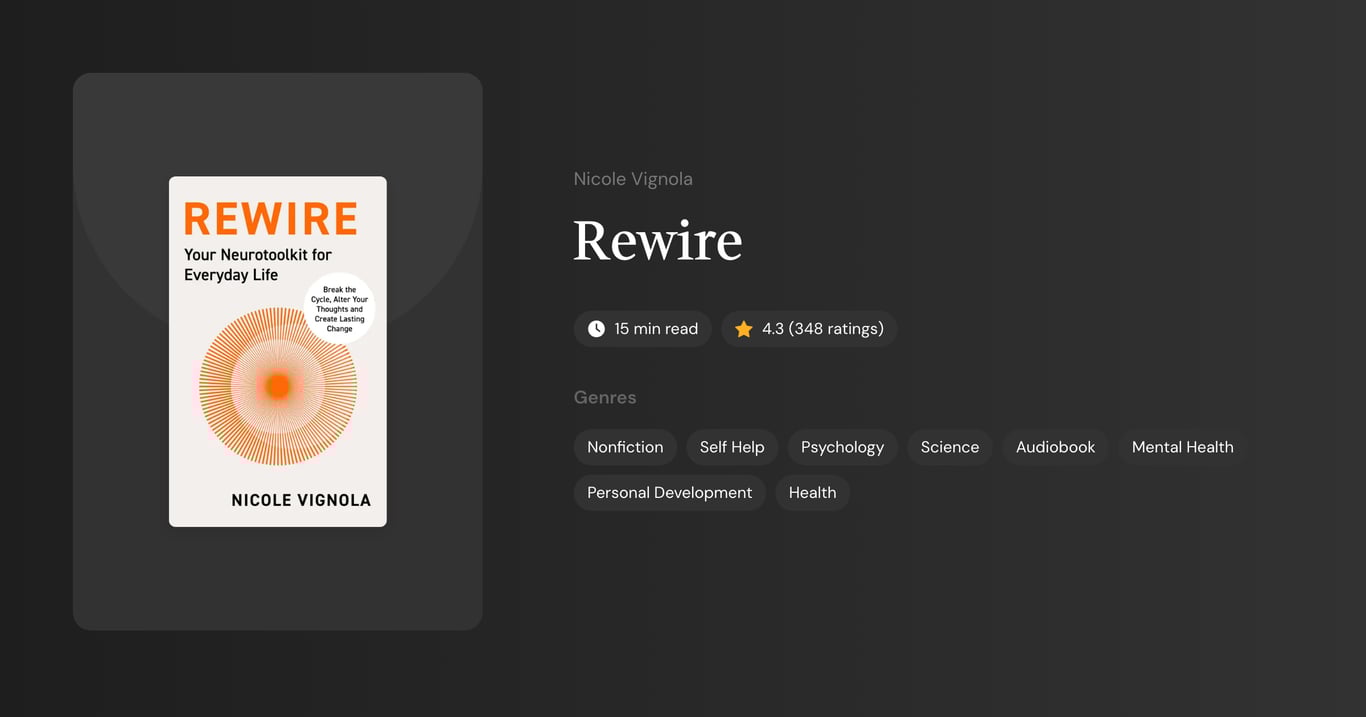Click the clock icon beside reading time
This screenshot has height=717, width=1366.
(x=596, y=328)
